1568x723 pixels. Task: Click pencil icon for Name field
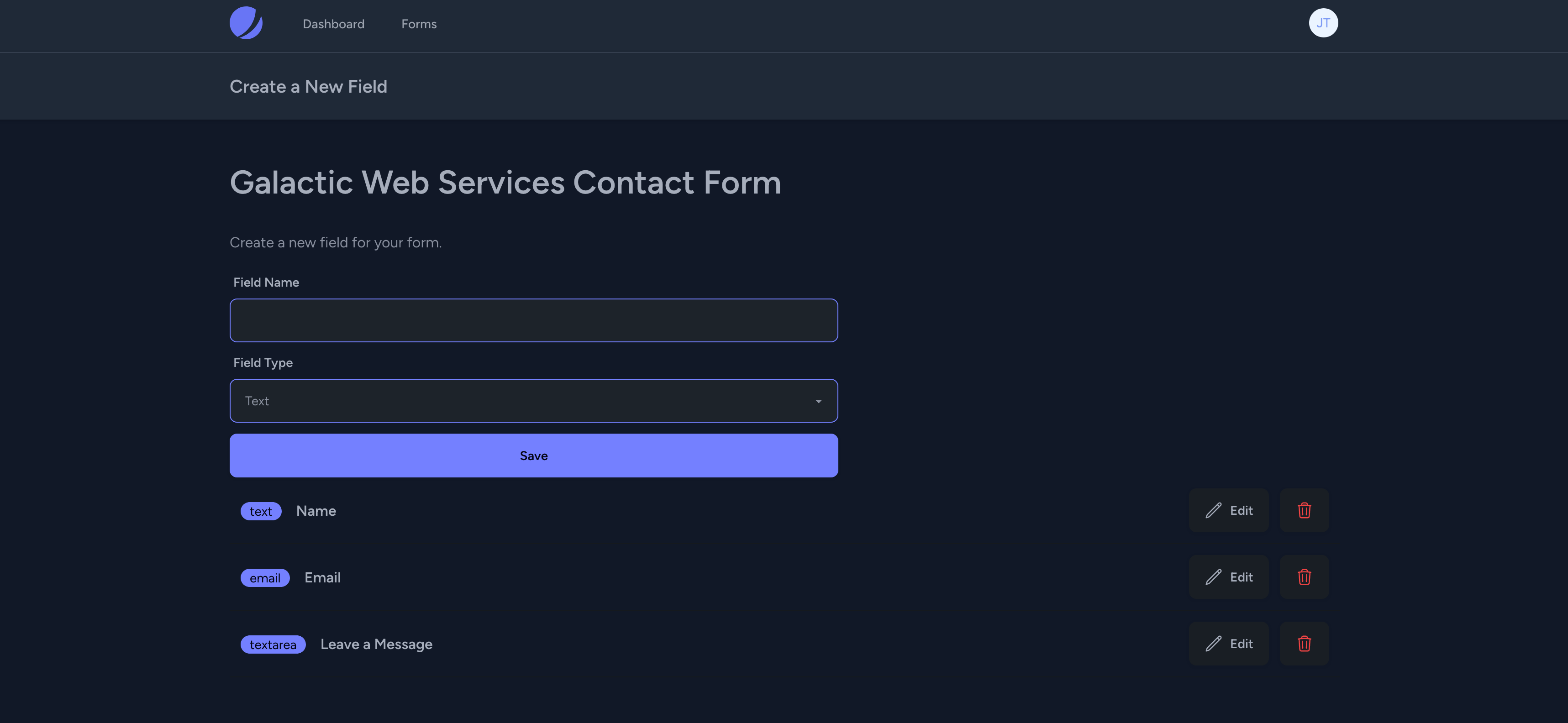(x=1213, y=510)
